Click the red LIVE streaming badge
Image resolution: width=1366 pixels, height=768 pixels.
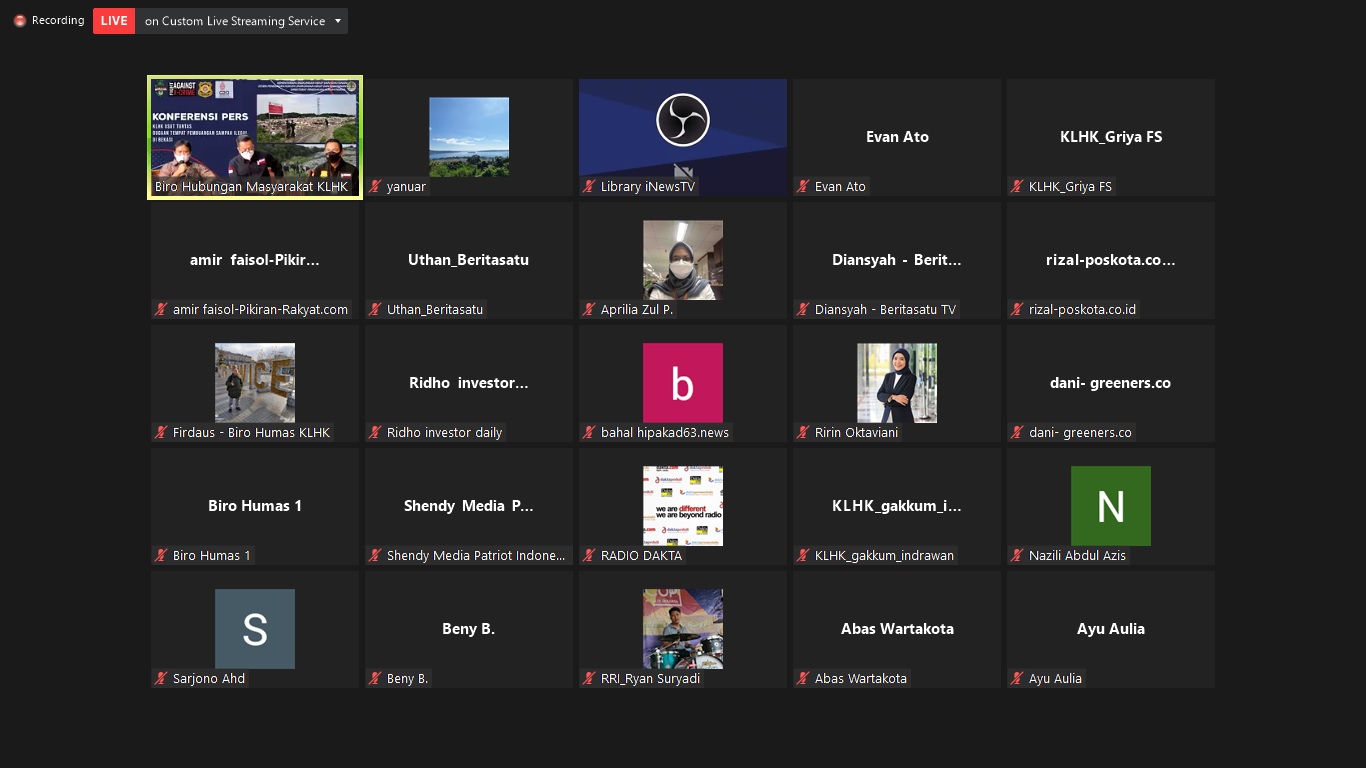click(114, 21)
